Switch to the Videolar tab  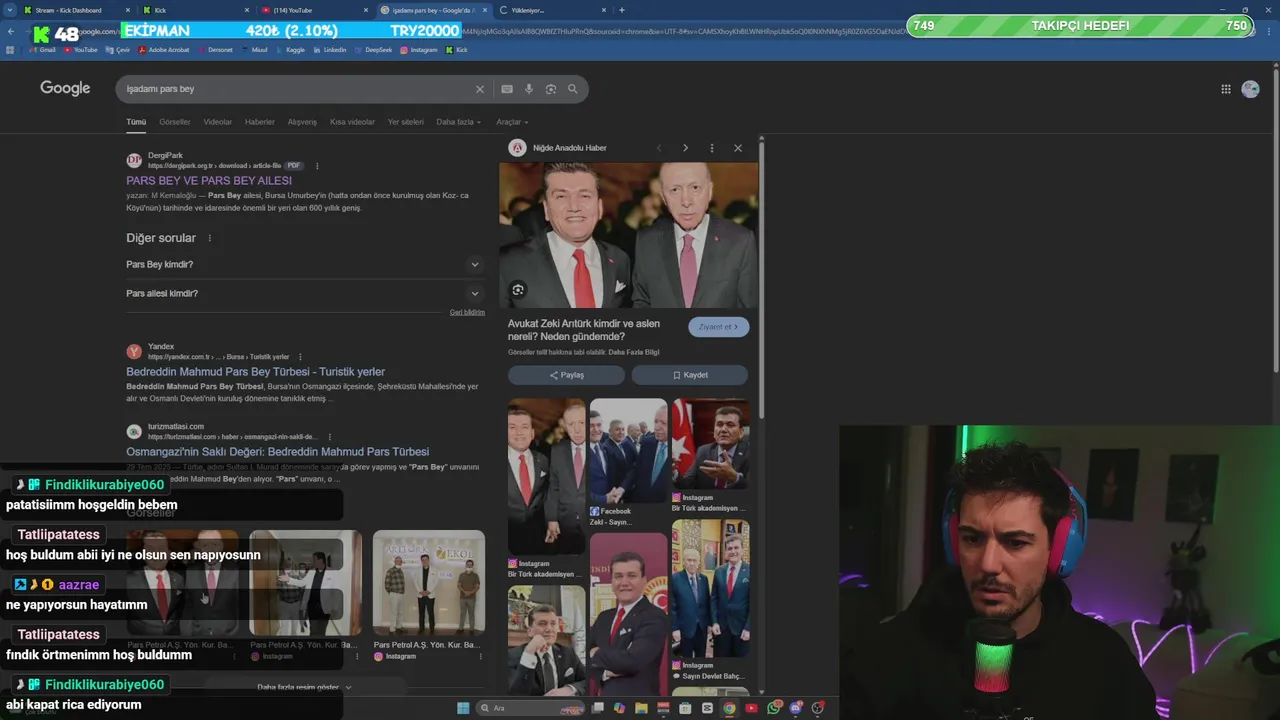click(217, 122)
